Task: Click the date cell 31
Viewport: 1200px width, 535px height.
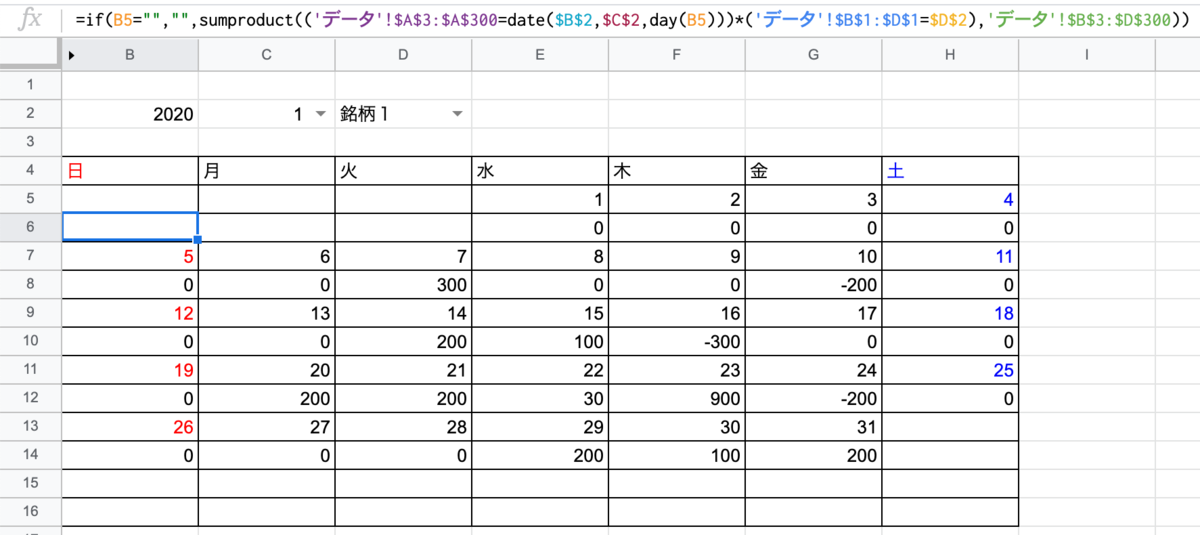Action: click(813, 427)
